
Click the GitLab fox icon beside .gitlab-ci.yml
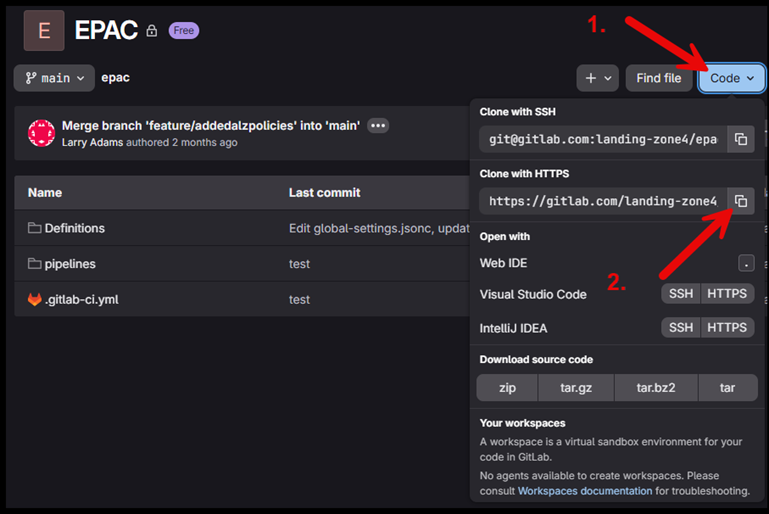[x=34, y=299]
